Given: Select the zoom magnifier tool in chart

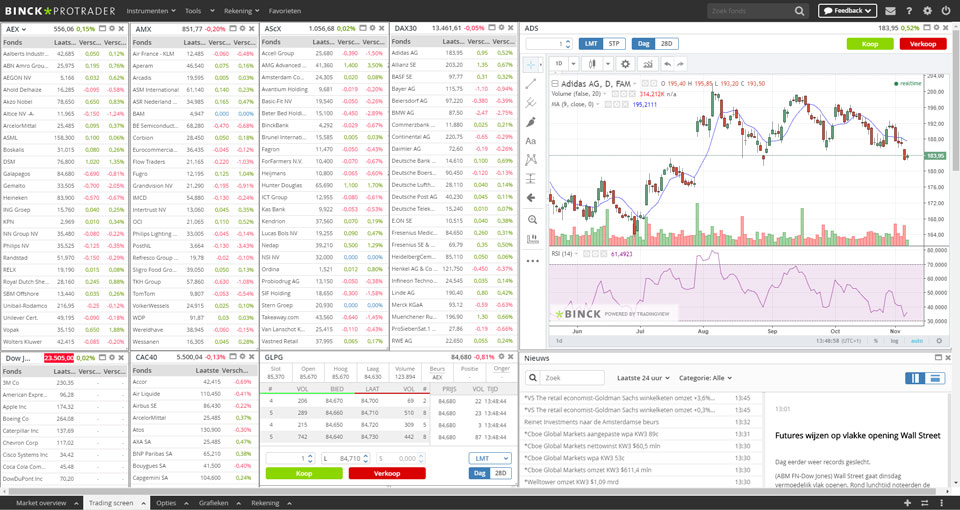Looking at the screenshot, I should pyautogui.click(x=532, y=219).
